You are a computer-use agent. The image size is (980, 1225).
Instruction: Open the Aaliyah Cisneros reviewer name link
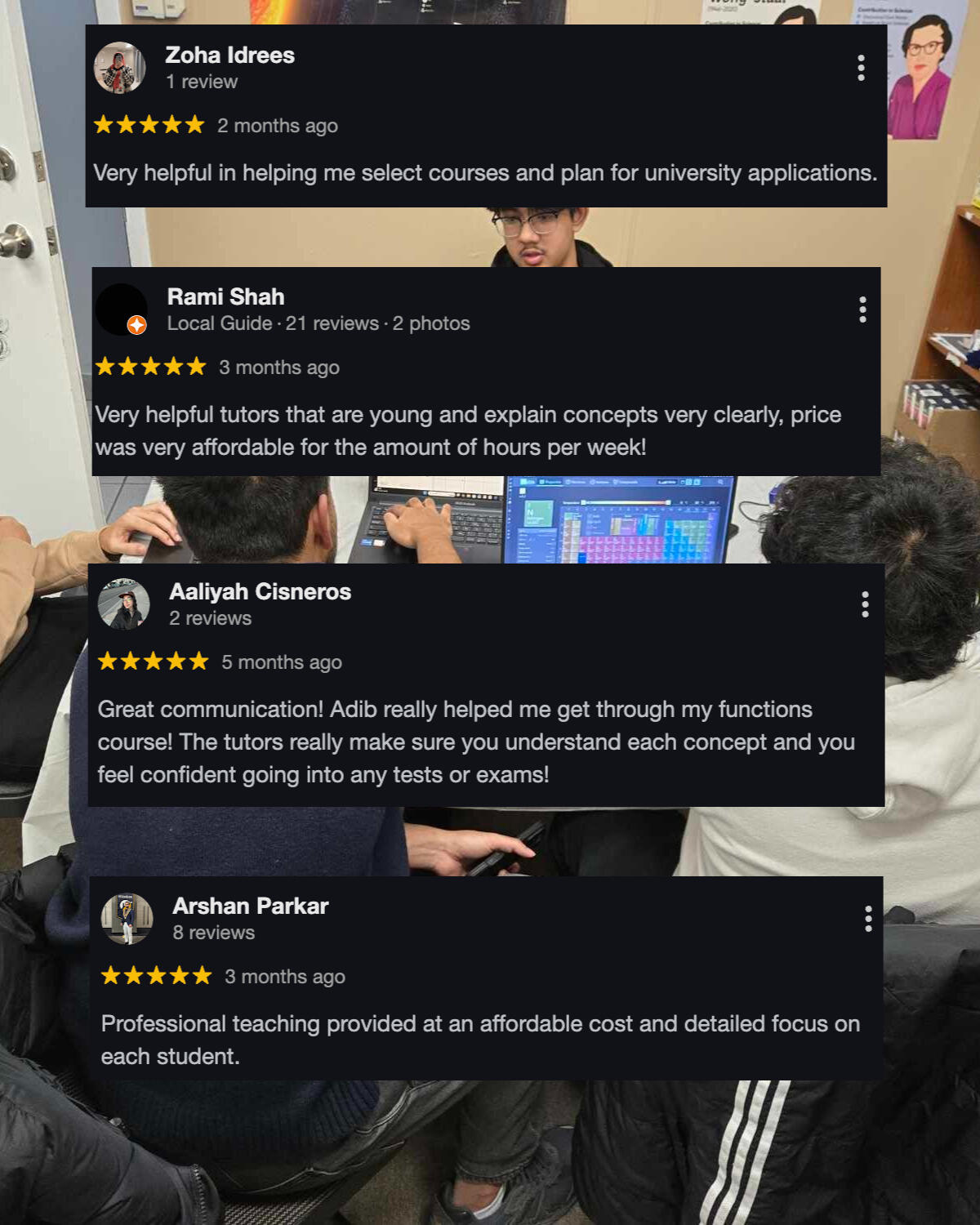pyautogui.click(x=261, y=591)
